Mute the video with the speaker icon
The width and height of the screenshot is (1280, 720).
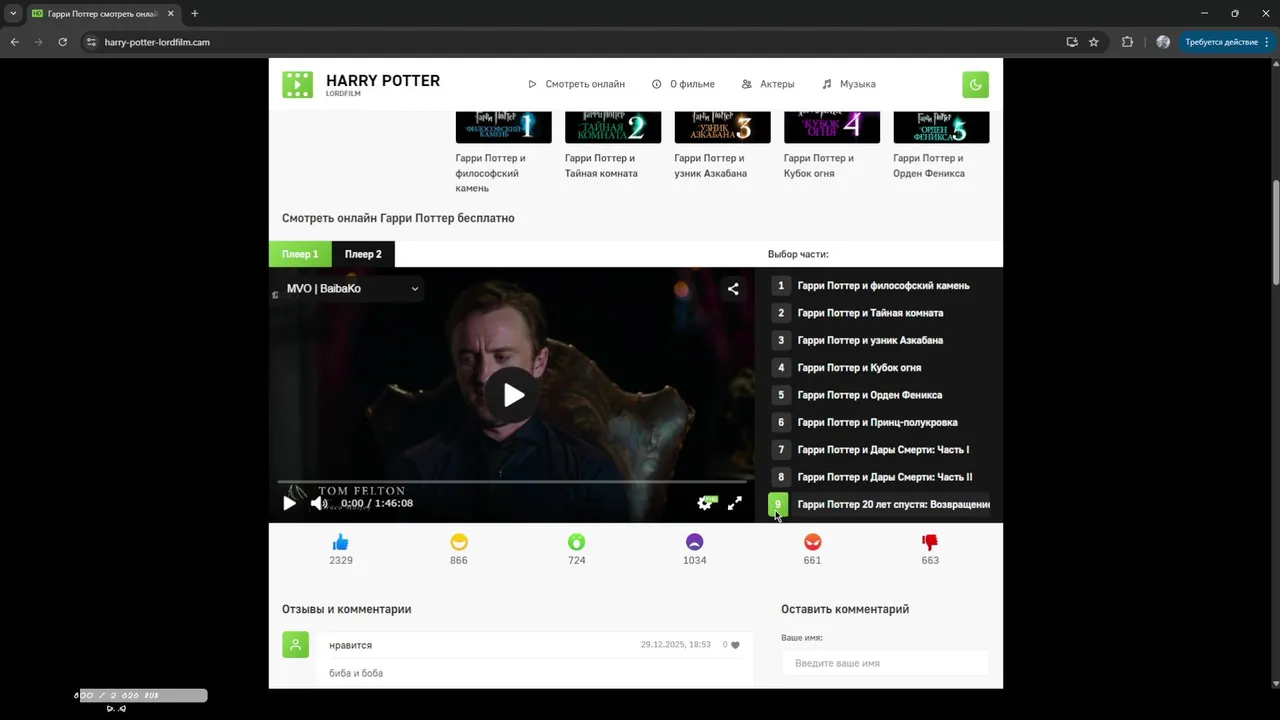tap(318, 503)
